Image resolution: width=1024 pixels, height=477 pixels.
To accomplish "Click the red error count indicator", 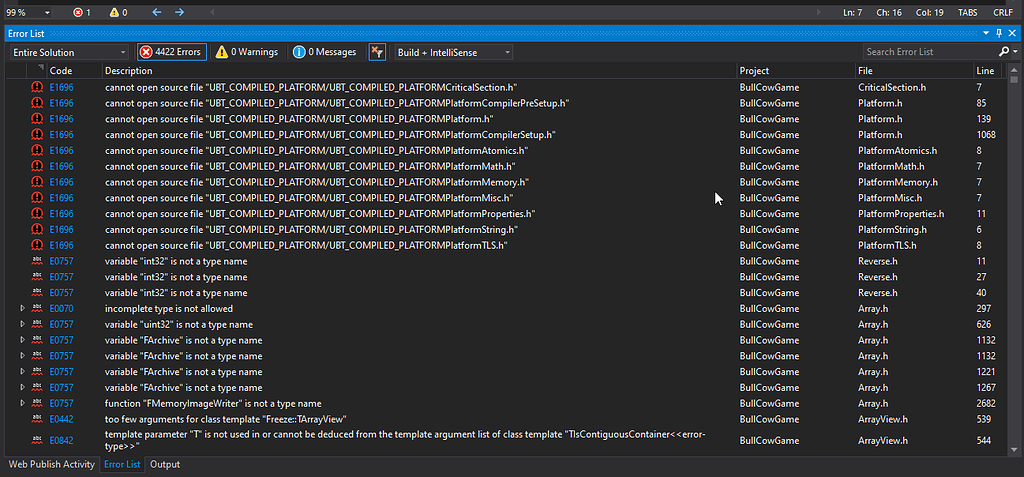I will [x=82, y=12].
